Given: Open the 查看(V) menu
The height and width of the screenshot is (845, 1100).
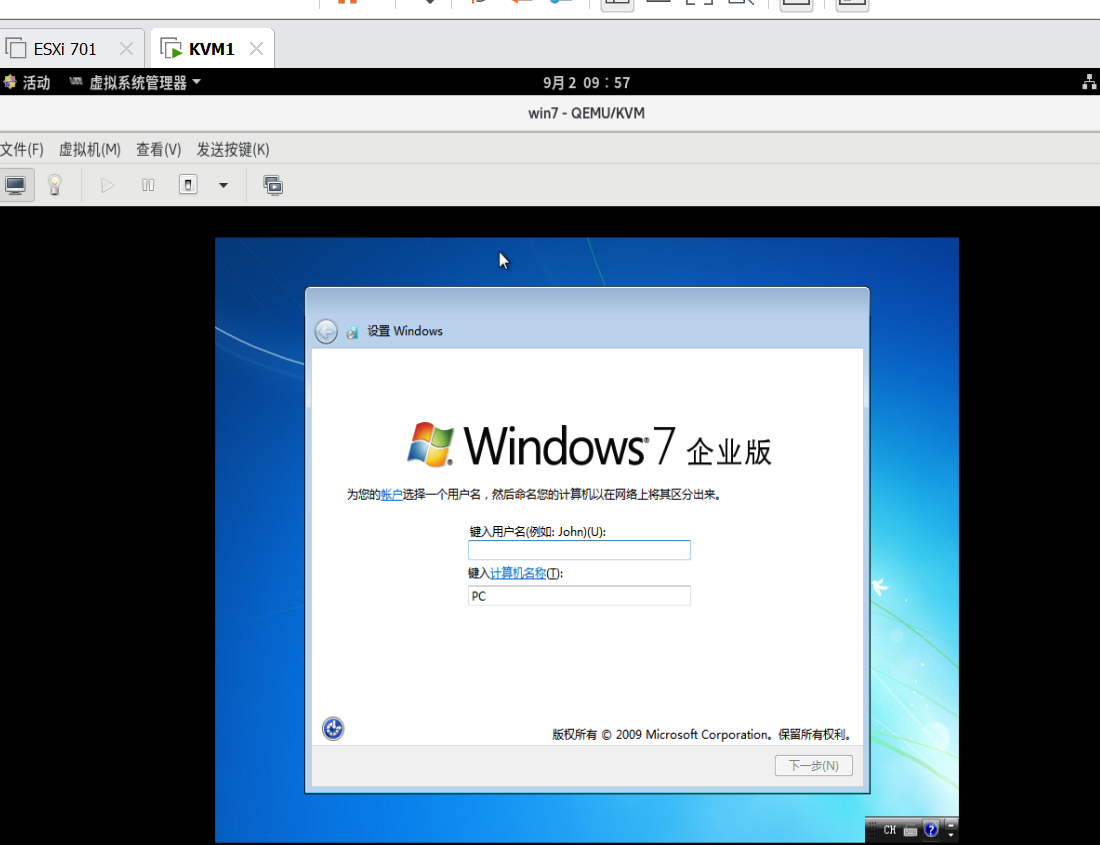Looking at the screenshot, I should pos(159,149).
